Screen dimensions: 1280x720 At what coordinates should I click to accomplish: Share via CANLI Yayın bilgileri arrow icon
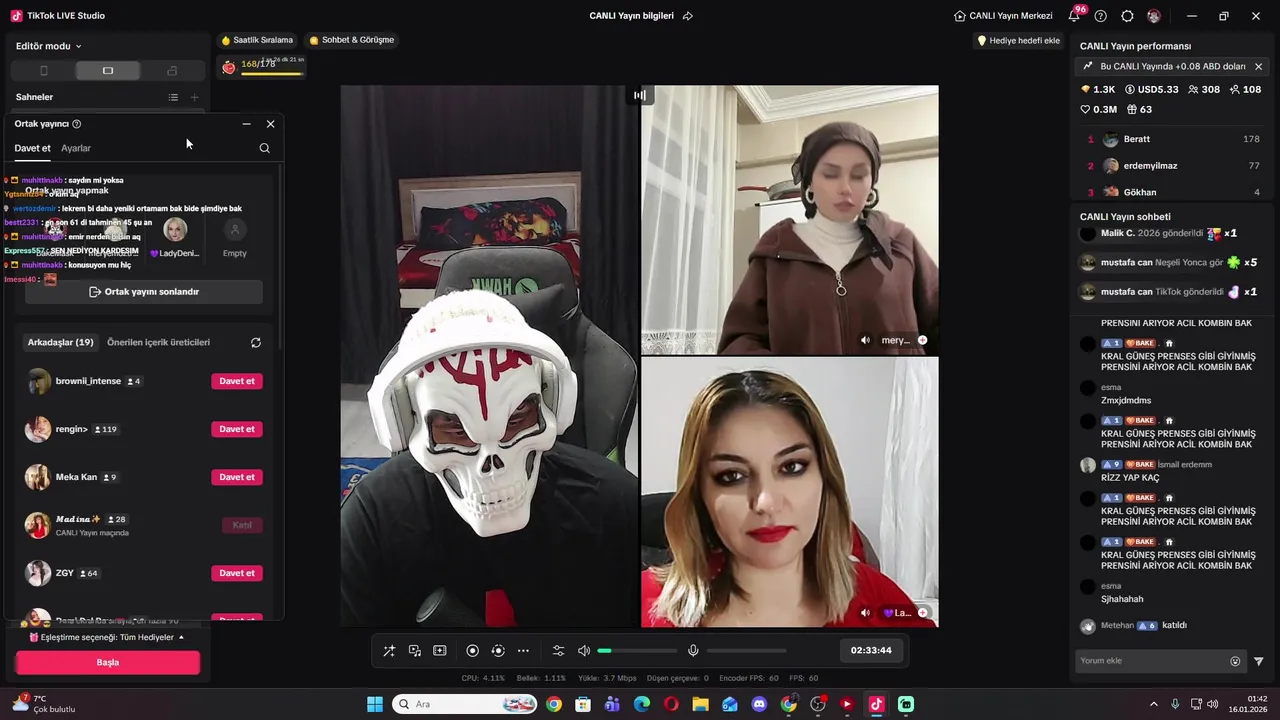687,16
